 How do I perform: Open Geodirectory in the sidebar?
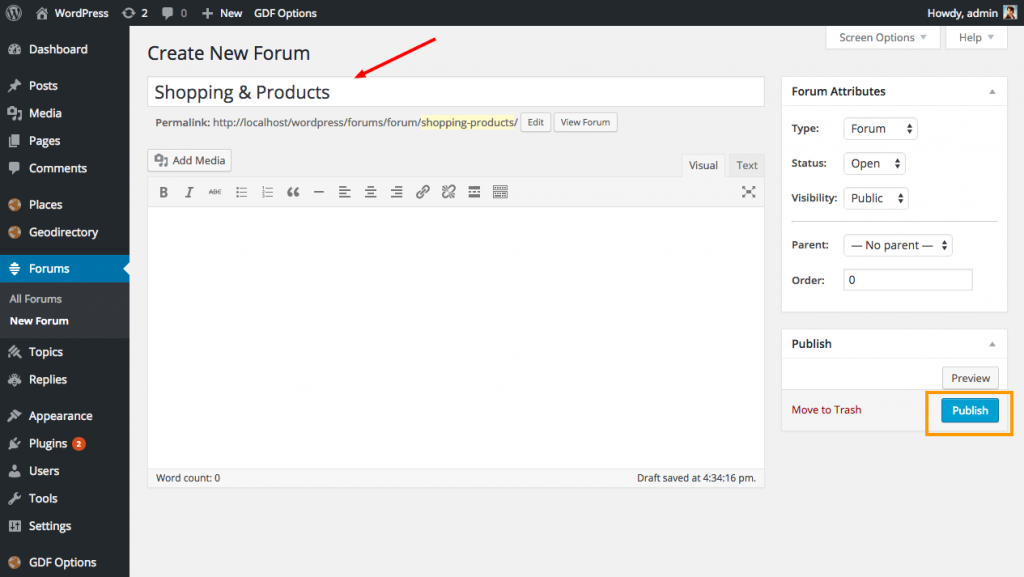tap(65, 232)
